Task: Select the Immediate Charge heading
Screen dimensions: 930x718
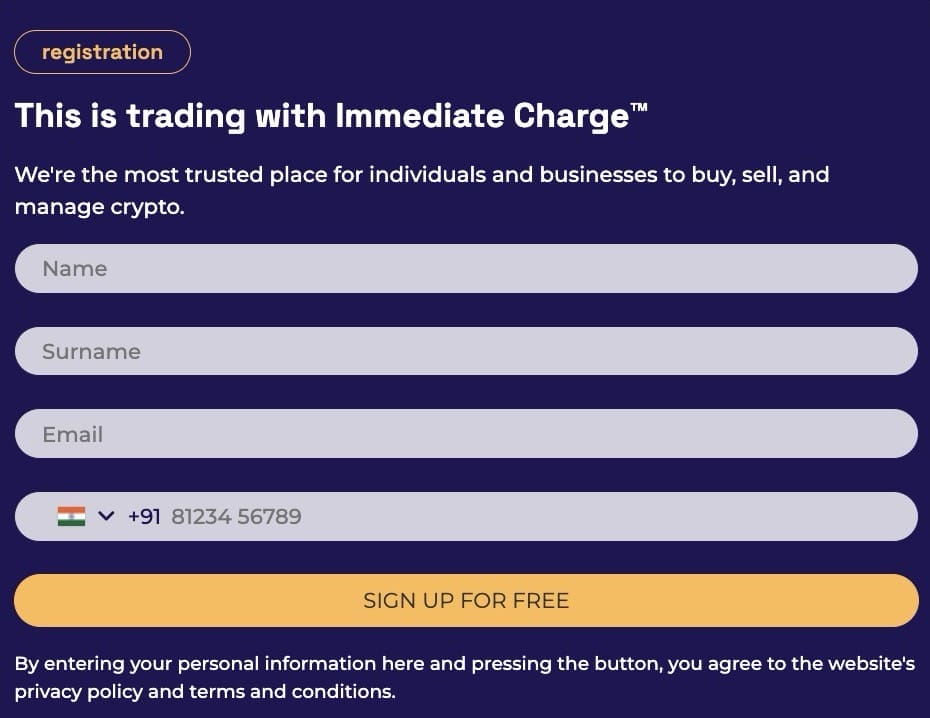Action: [x=330, y=116]
